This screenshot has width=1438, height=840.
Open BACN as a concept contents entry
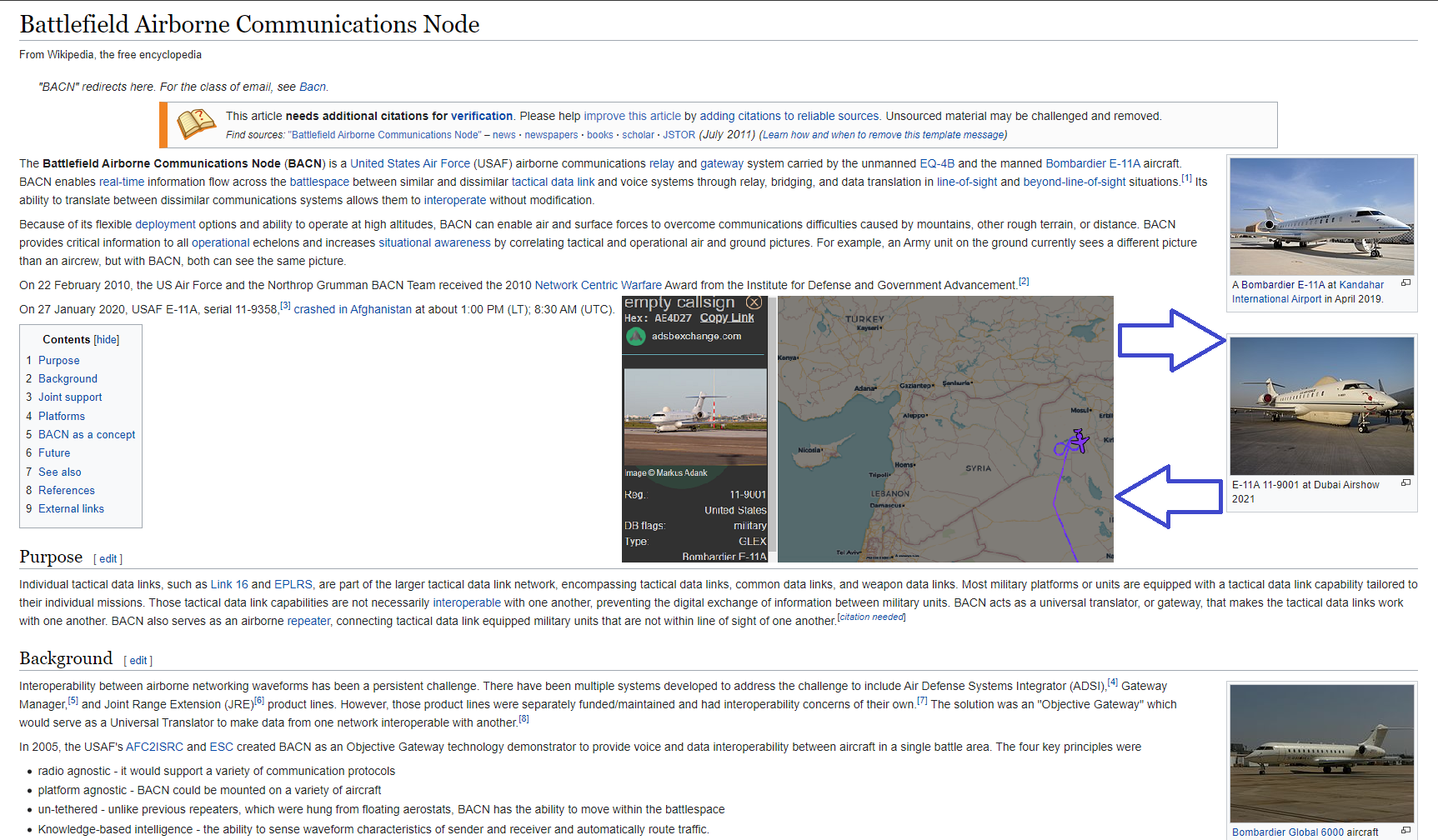pyautogui.click(x=87, y=435)
